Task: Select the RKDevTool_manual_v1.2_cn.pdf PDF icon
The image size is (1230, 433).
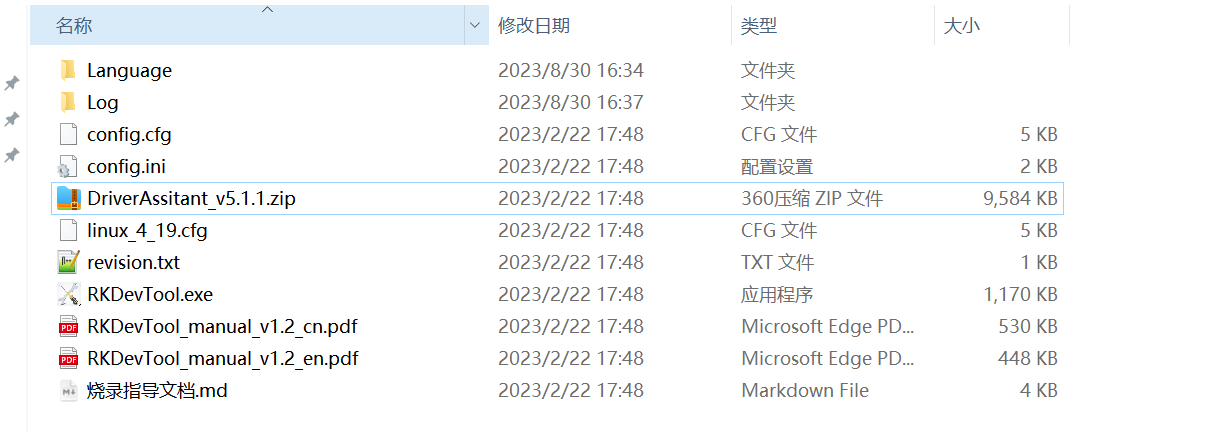Action: [x=68, y=326]
